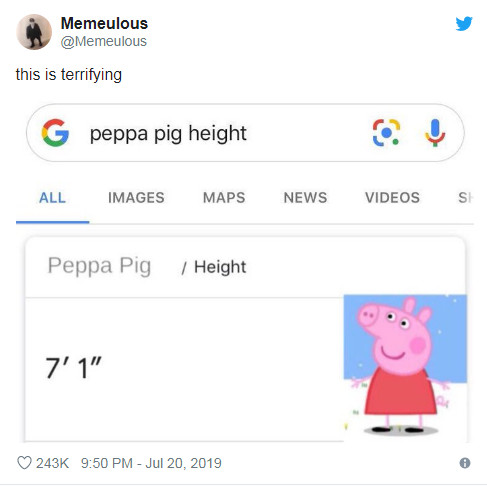The width and height of the screenshot is (487, 486).
Task: Open Memeulous profile avatar
Action: point(34,32)
